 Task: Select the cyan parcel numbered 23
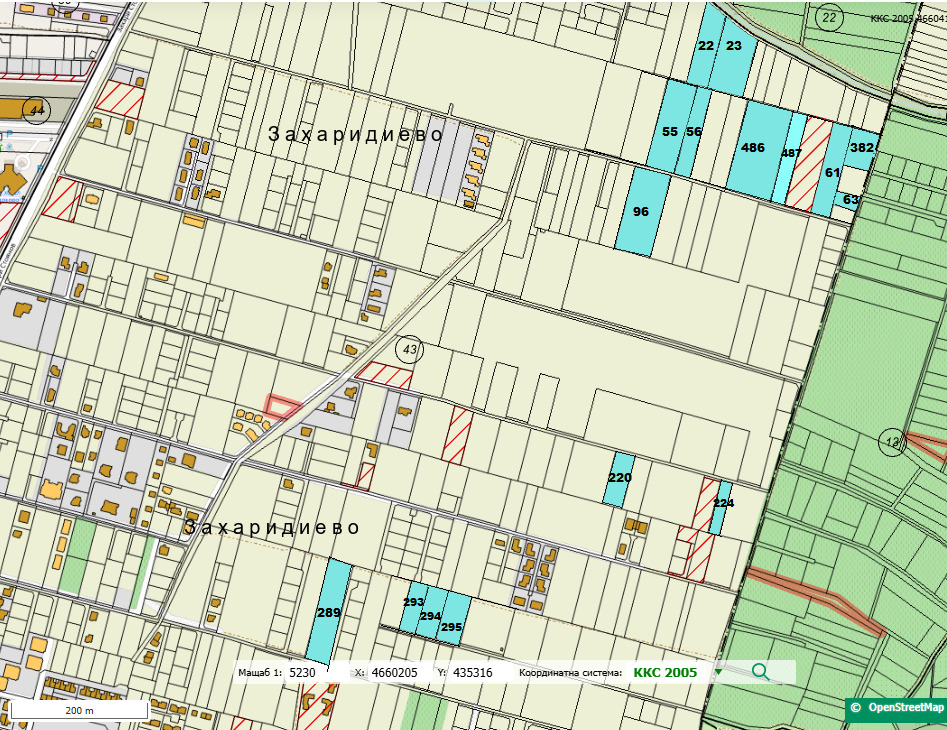point(736,48)
